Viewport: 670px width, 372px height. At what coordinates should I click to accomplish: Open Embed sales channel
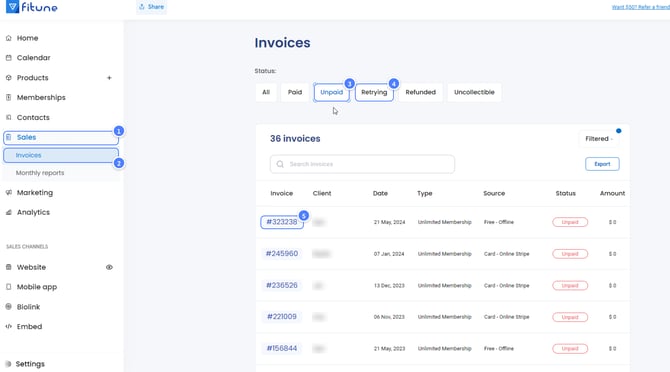pos(29,327)
